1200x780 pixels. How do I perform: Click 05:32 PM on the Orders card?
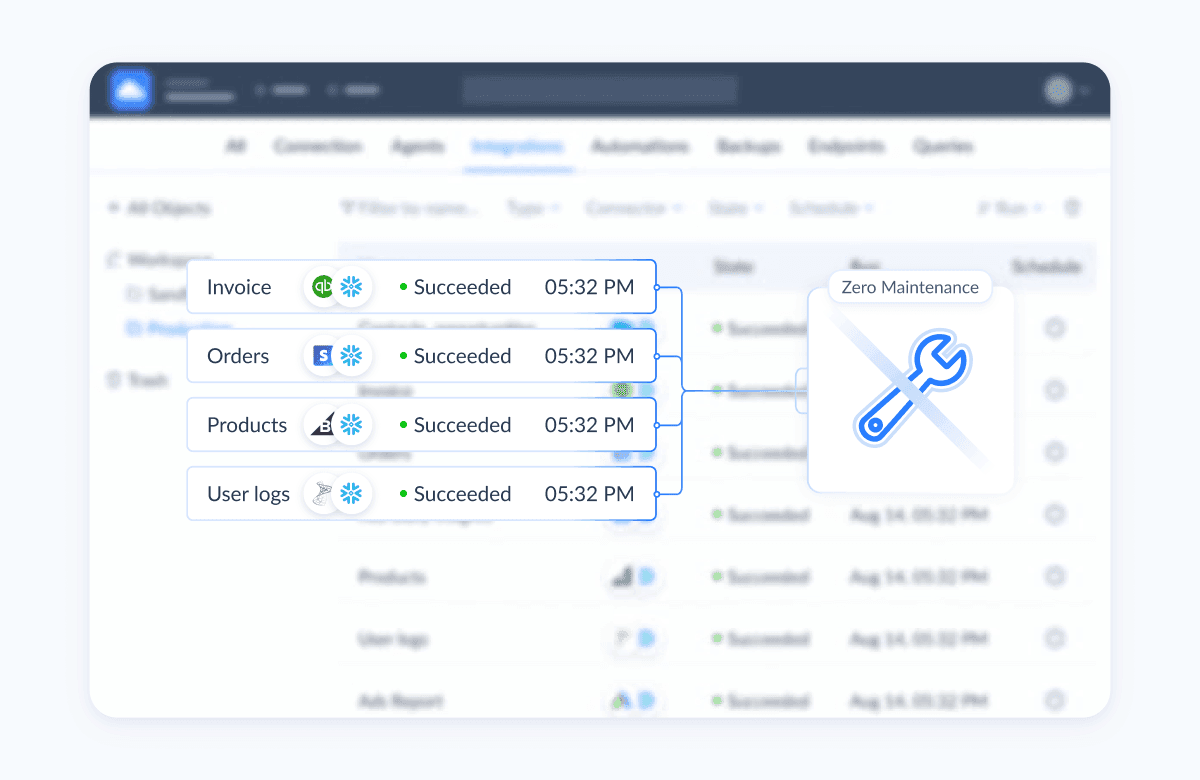tap(589, 356)
